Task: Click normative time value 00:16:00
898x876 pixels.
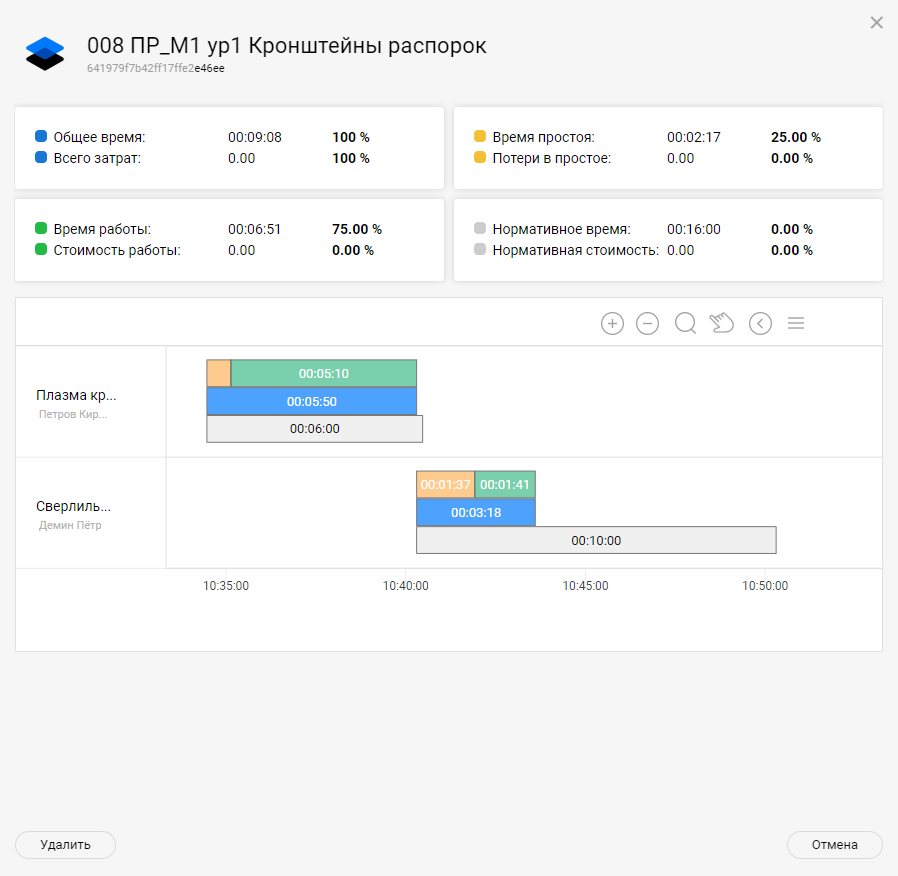Action: click(x=694, y=230)
